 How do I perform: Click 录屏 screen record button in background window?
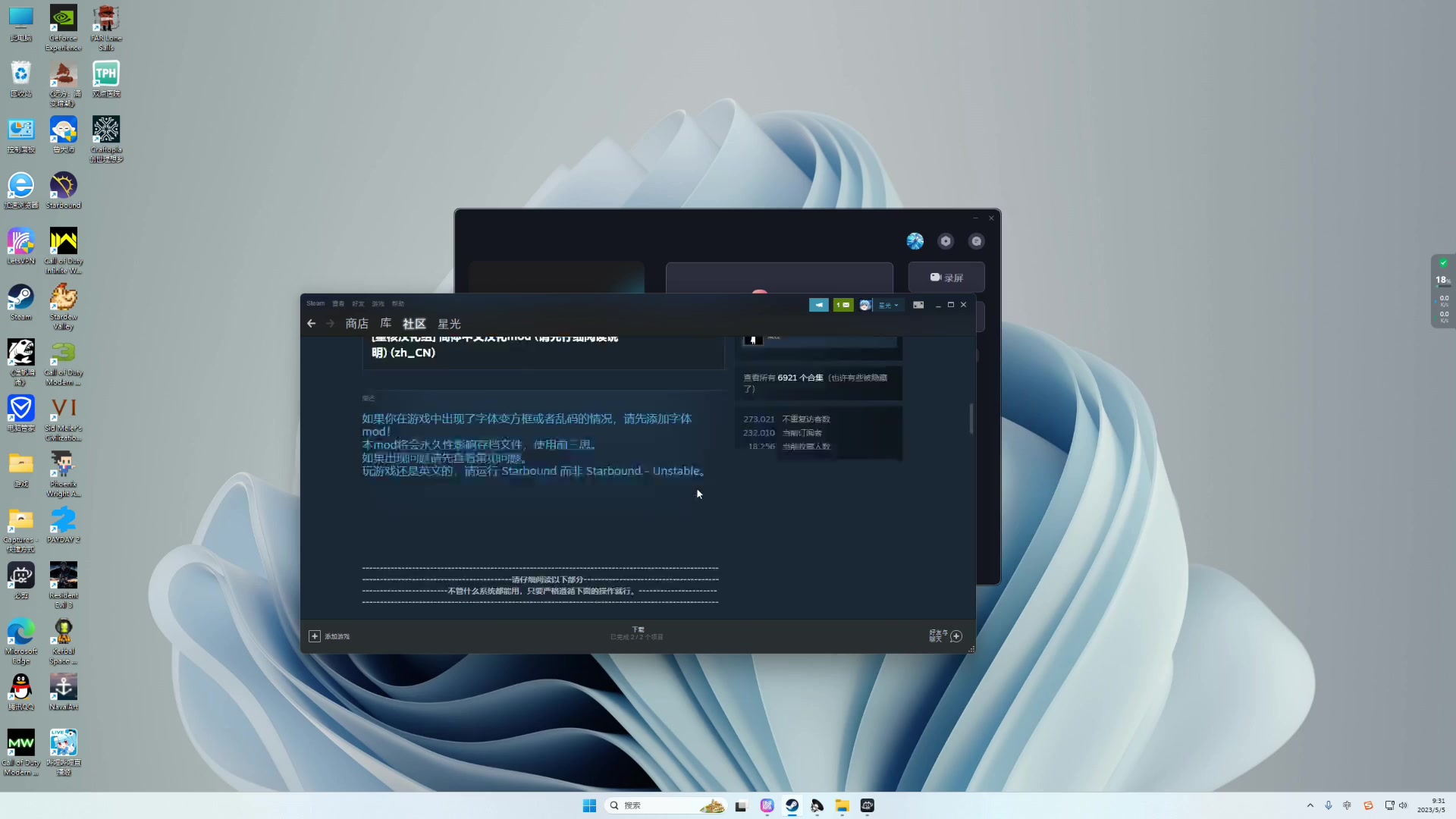pos(946,278)
